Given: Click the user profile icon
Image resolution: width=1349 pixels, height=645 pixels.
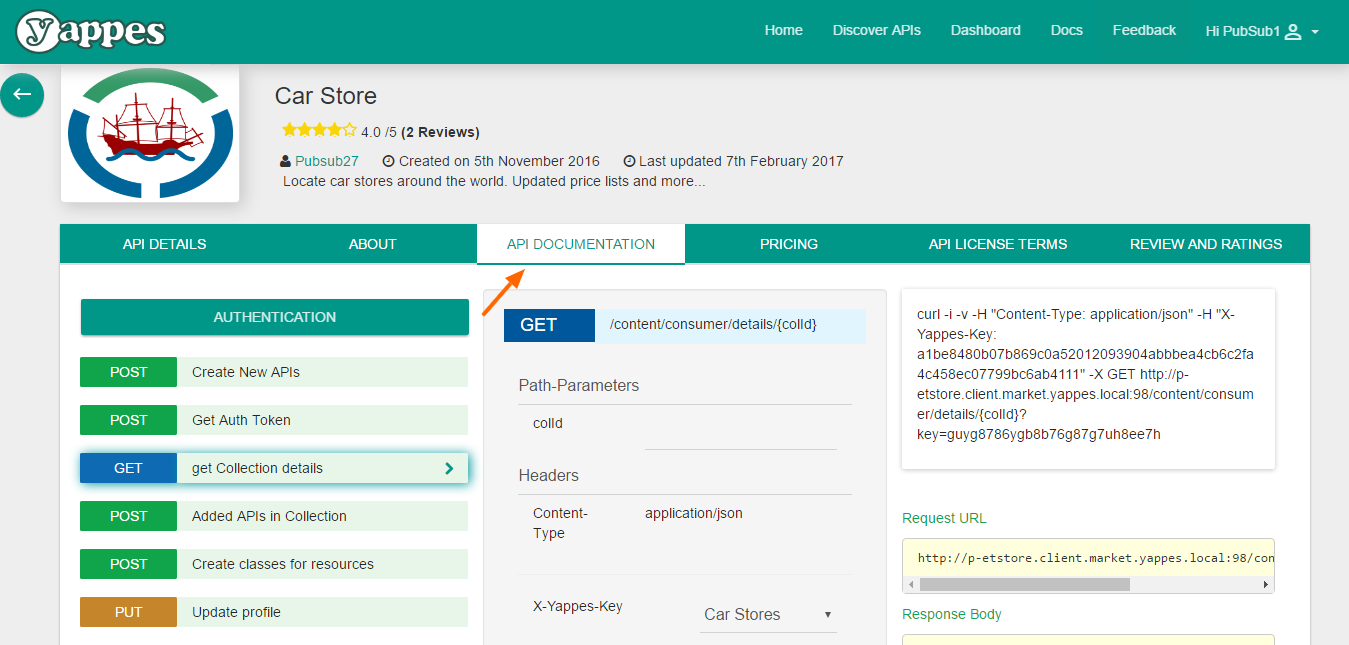Looking at the screenshot, I should [x=1293, y=32].
